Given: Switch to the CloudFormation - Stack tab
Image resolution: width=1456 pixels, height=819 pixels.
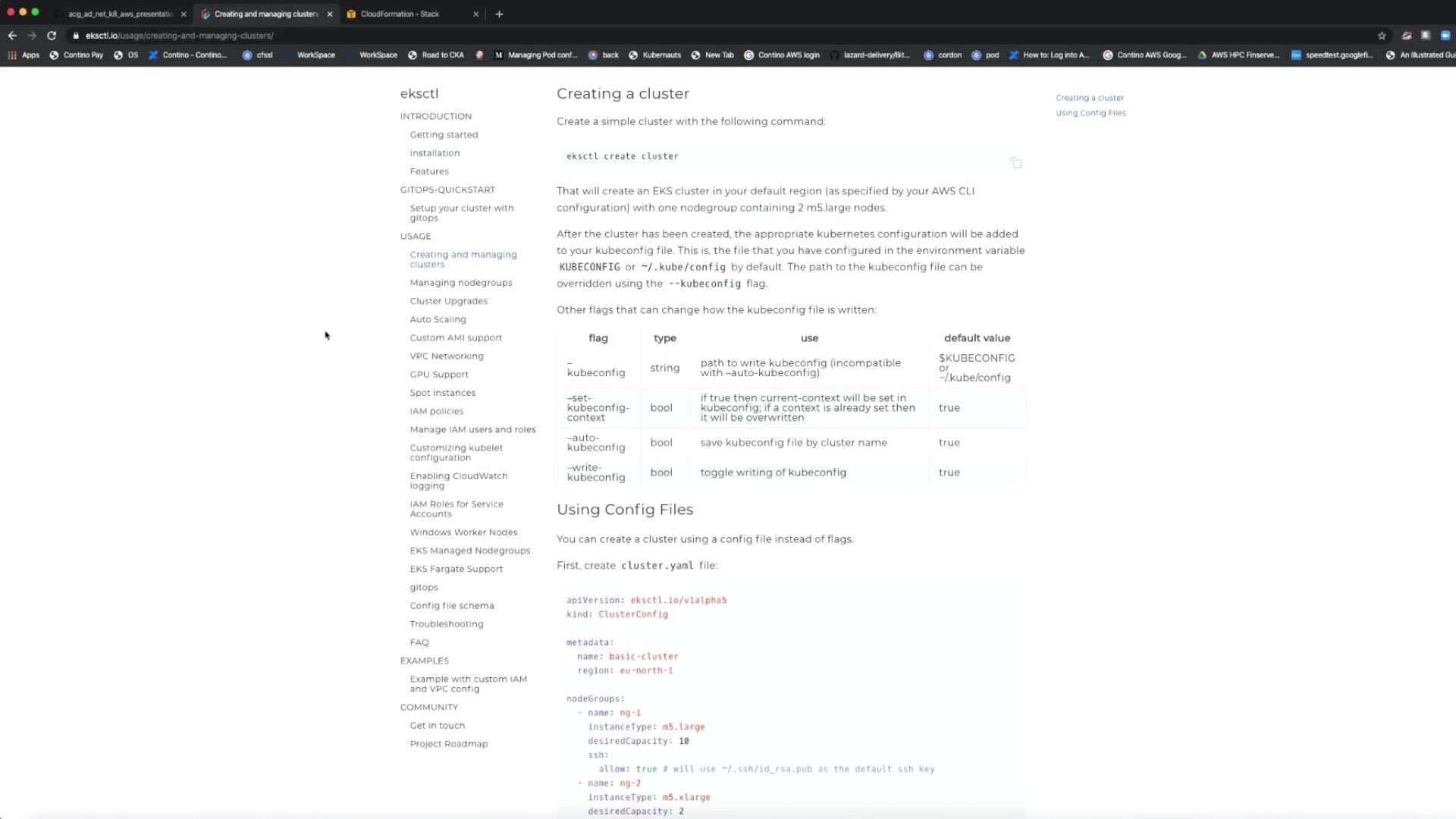Looking at the screenshot, I should [x=400, y=14].
